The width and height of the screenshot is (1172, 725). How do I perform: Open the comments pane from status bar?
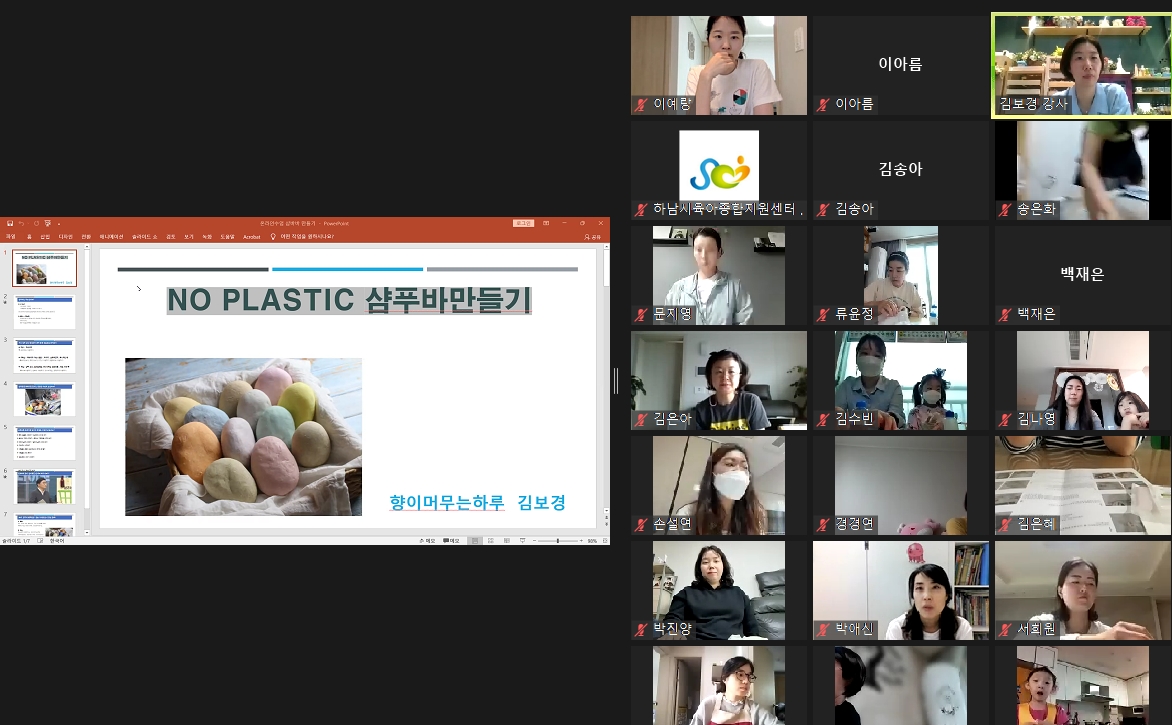pos(451,540)
